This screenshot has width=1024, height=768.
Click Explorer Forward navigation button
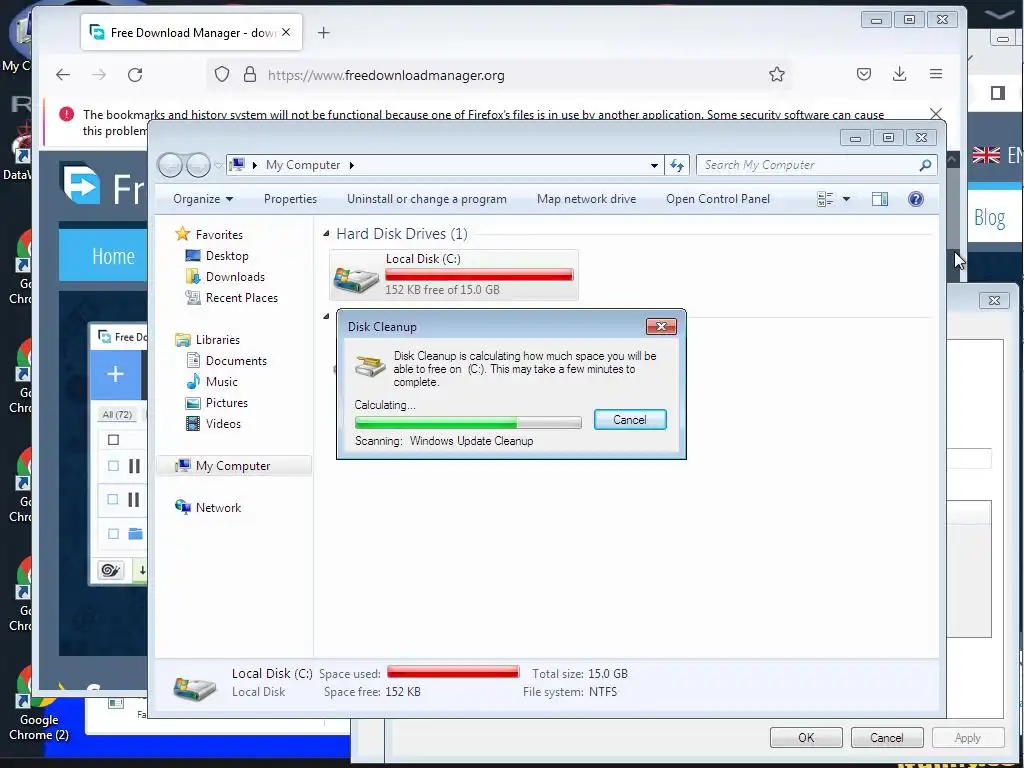click(198, 165)
